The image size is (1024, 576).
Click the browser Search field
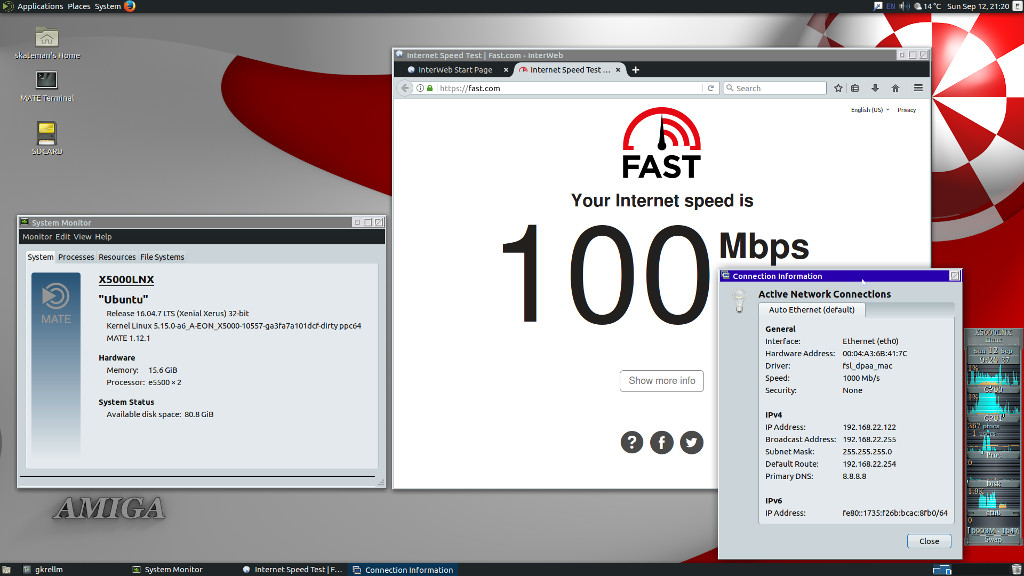coord(775,88)
